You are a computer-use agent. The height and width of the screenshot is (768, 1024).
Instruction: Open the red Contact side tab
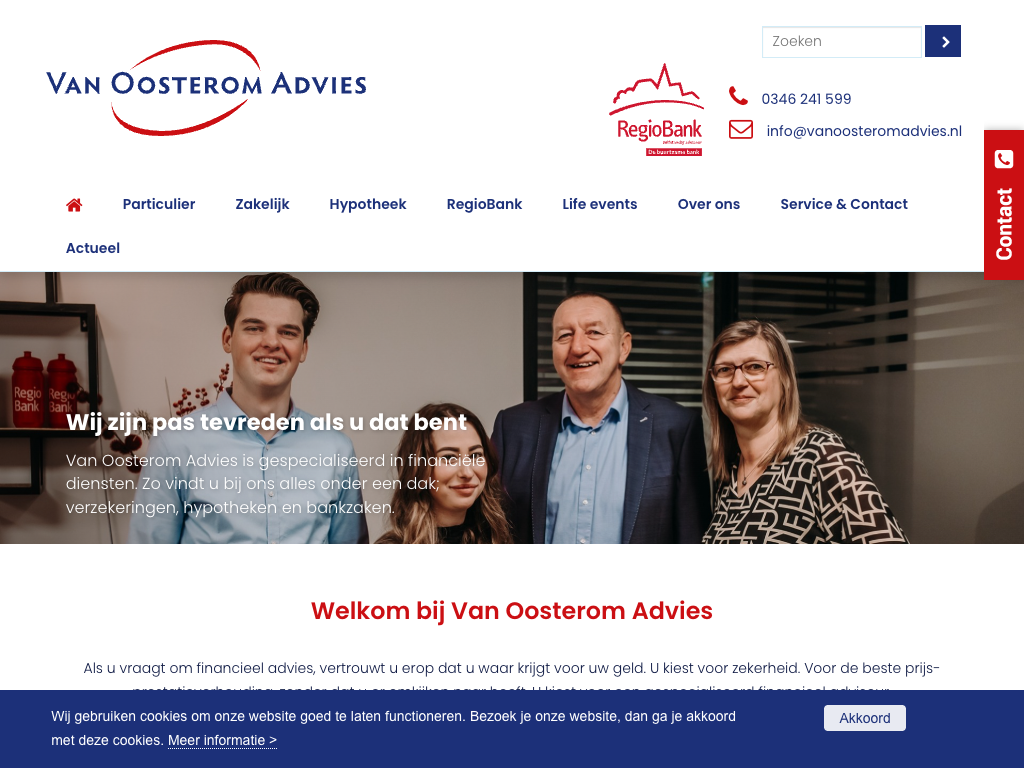(x=1004, y=205)
